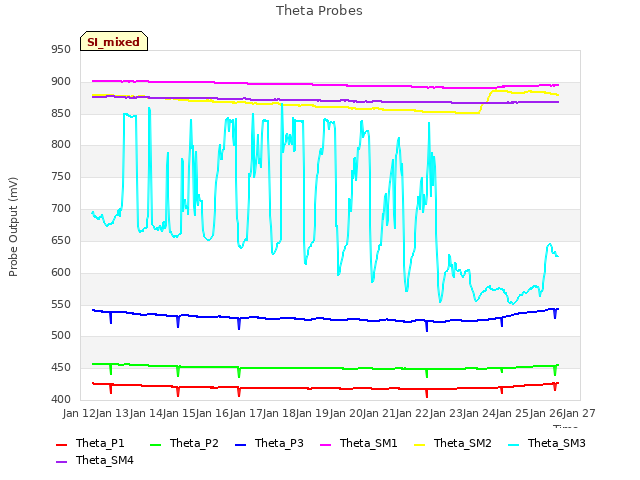Screen dimensions: 640x480
Task: Click the Jan 22 x-axis date label
Action: click(x=413, y=413)
